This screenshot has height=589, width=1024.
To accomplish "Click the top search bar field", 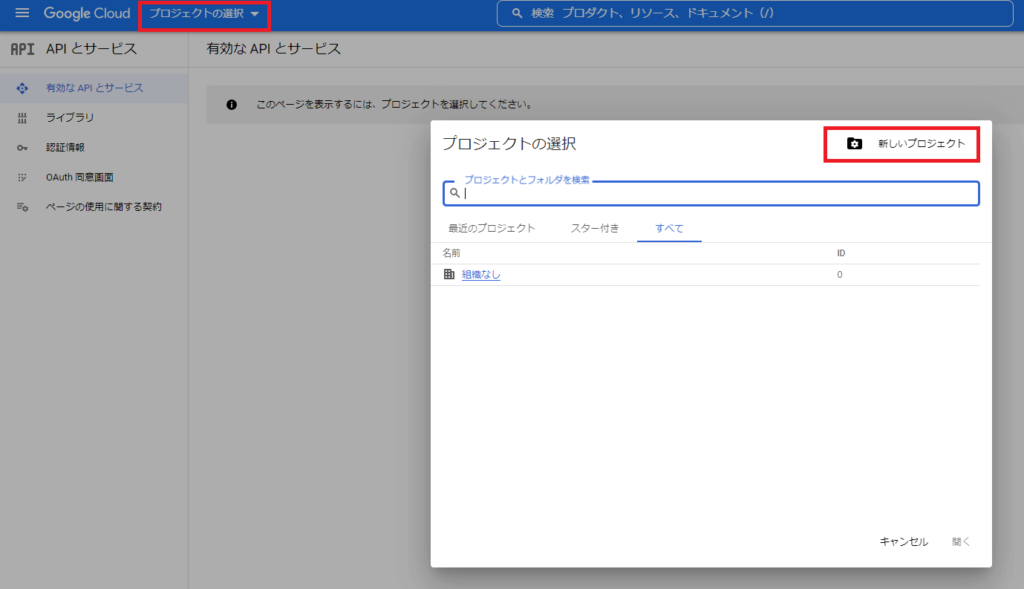I will 755,13.
